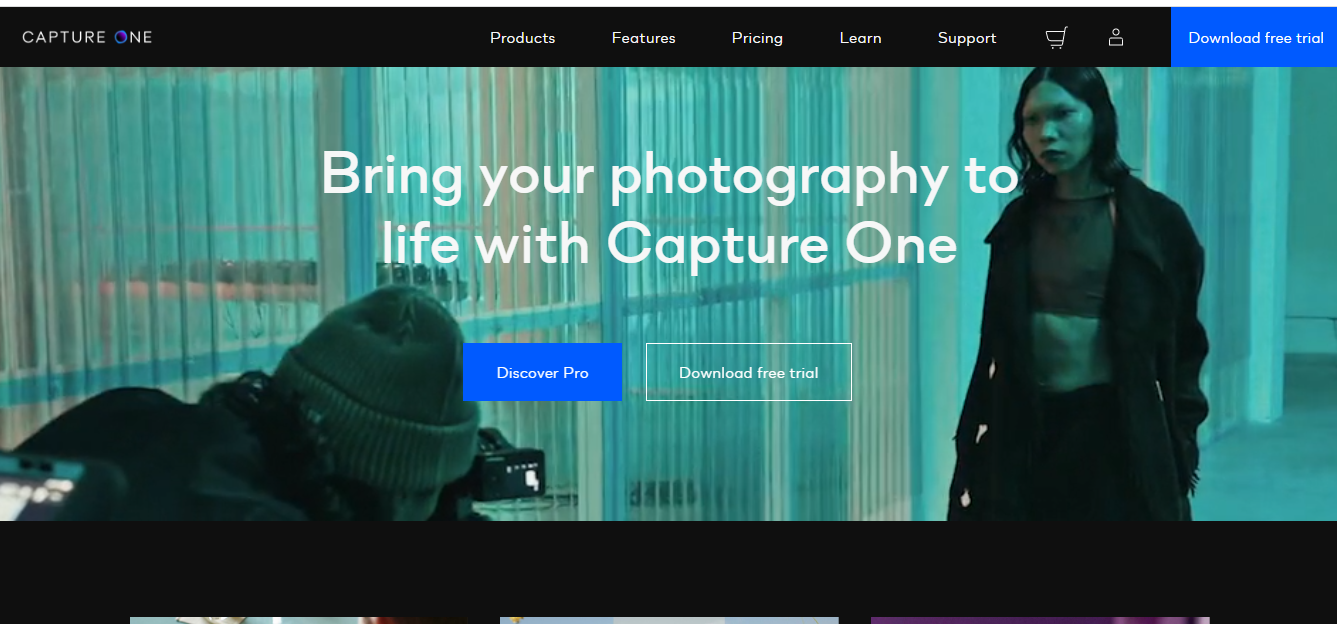Image resolution: width=1337 pixels, height=624 pixels.
Task: Click the Capture One logo
Action: [87, 37]
